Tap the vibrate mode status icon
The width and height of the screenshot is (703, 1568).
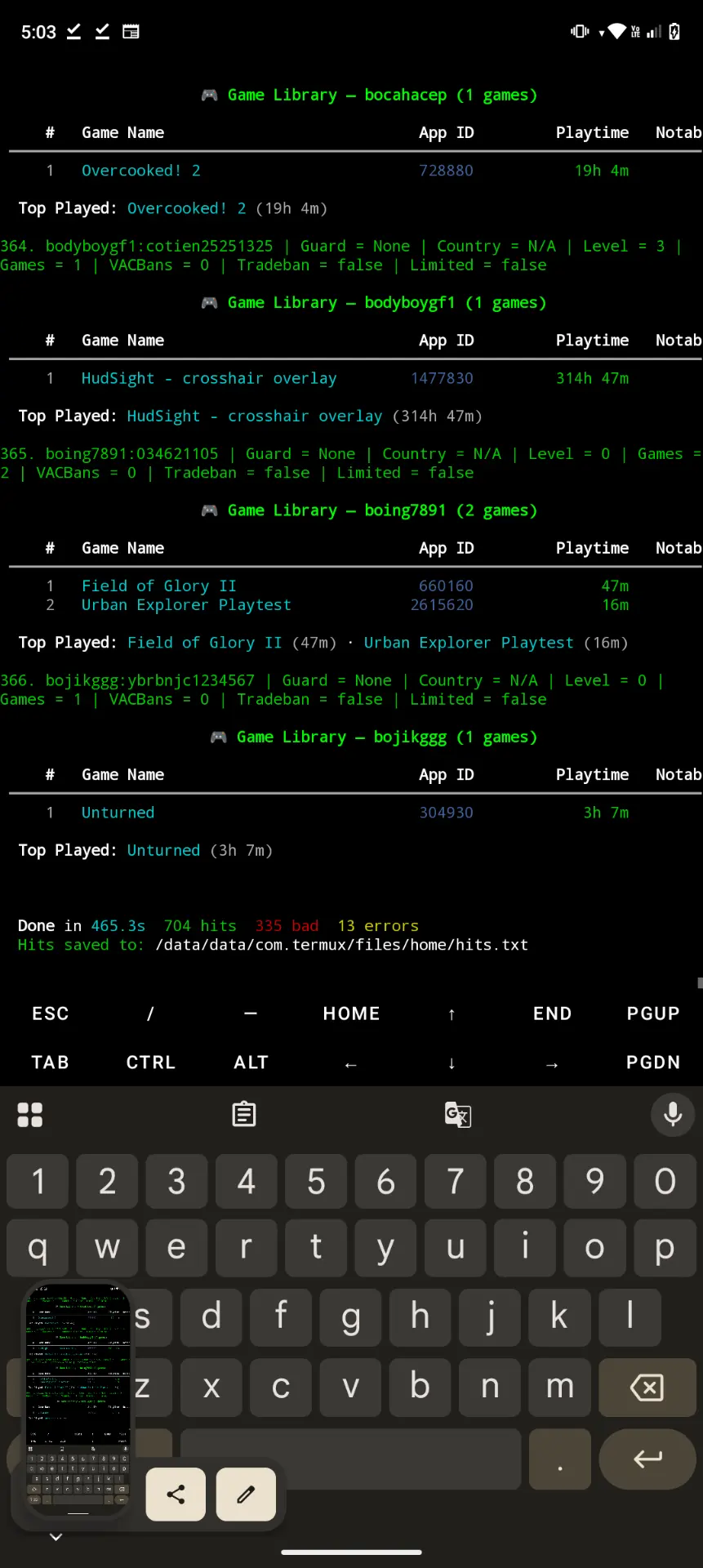pyautogui.click(x=580, y=32)
